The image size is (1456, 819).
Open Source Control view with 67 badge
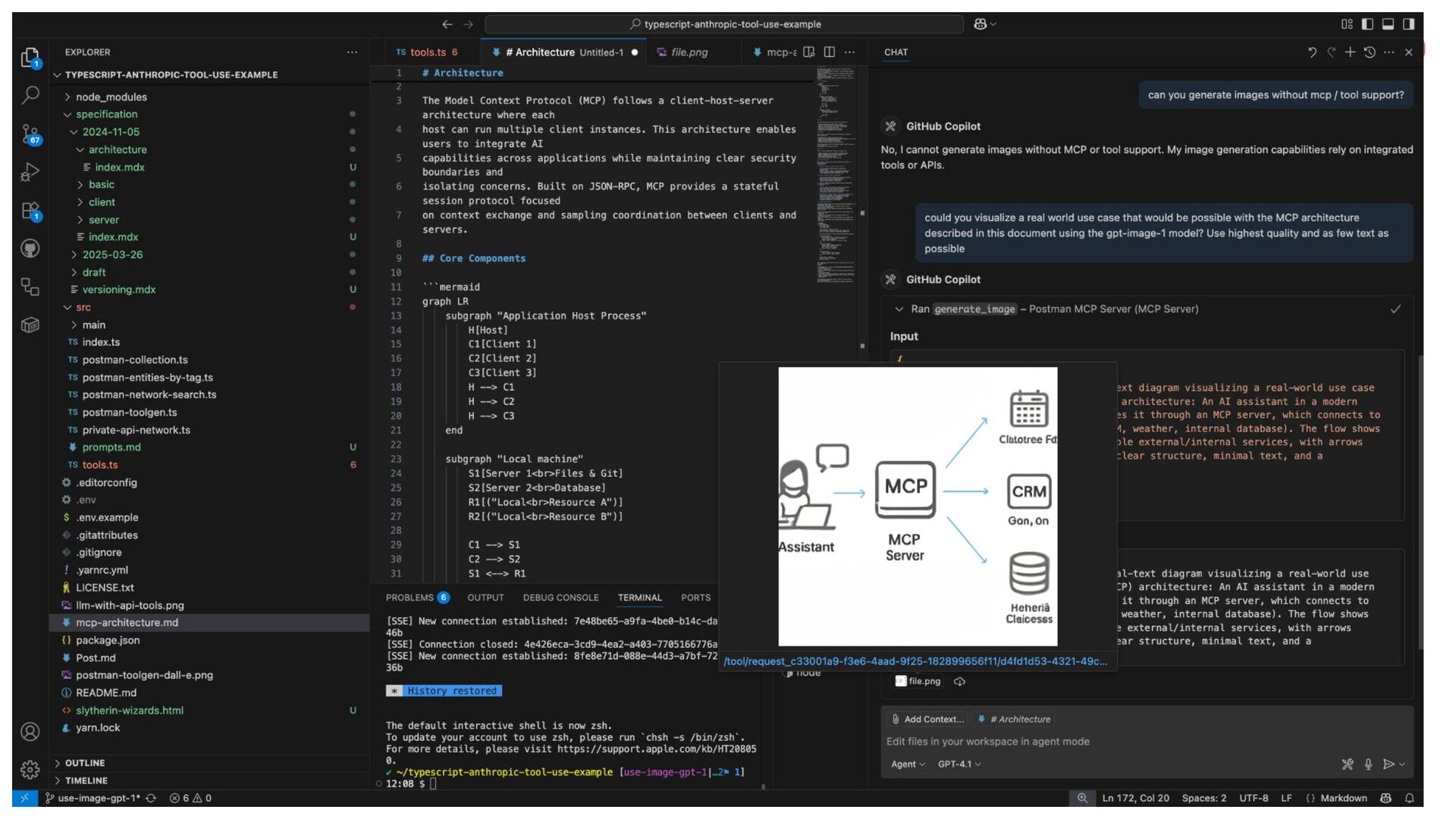click(x=30, y=134)
